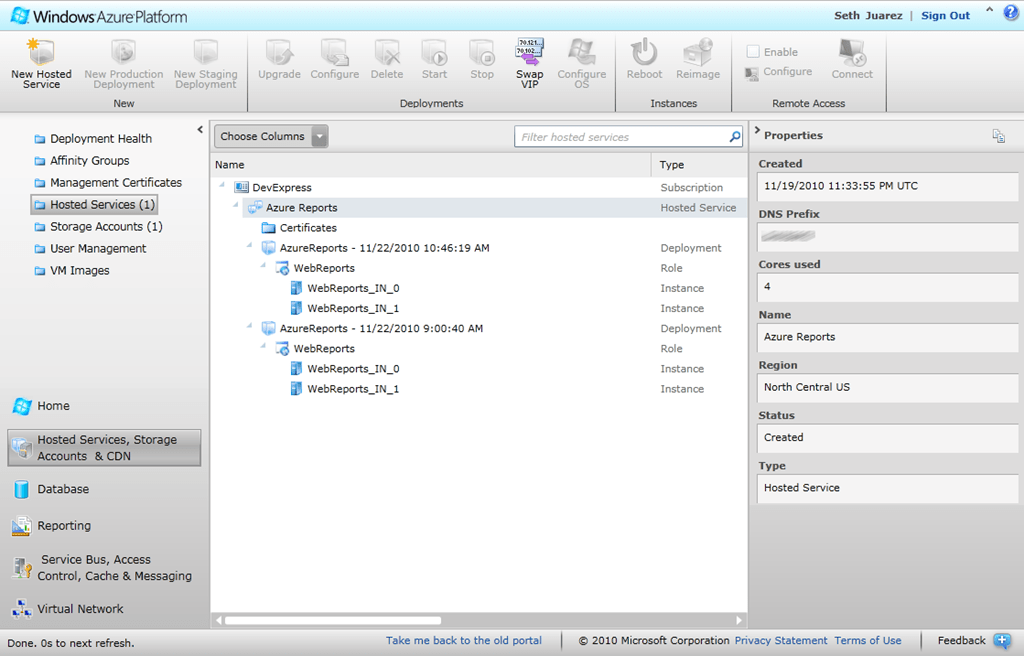Click the Cores used value field
The image size is (1024, 656).
pyautogui.click(x=888, y=287)
